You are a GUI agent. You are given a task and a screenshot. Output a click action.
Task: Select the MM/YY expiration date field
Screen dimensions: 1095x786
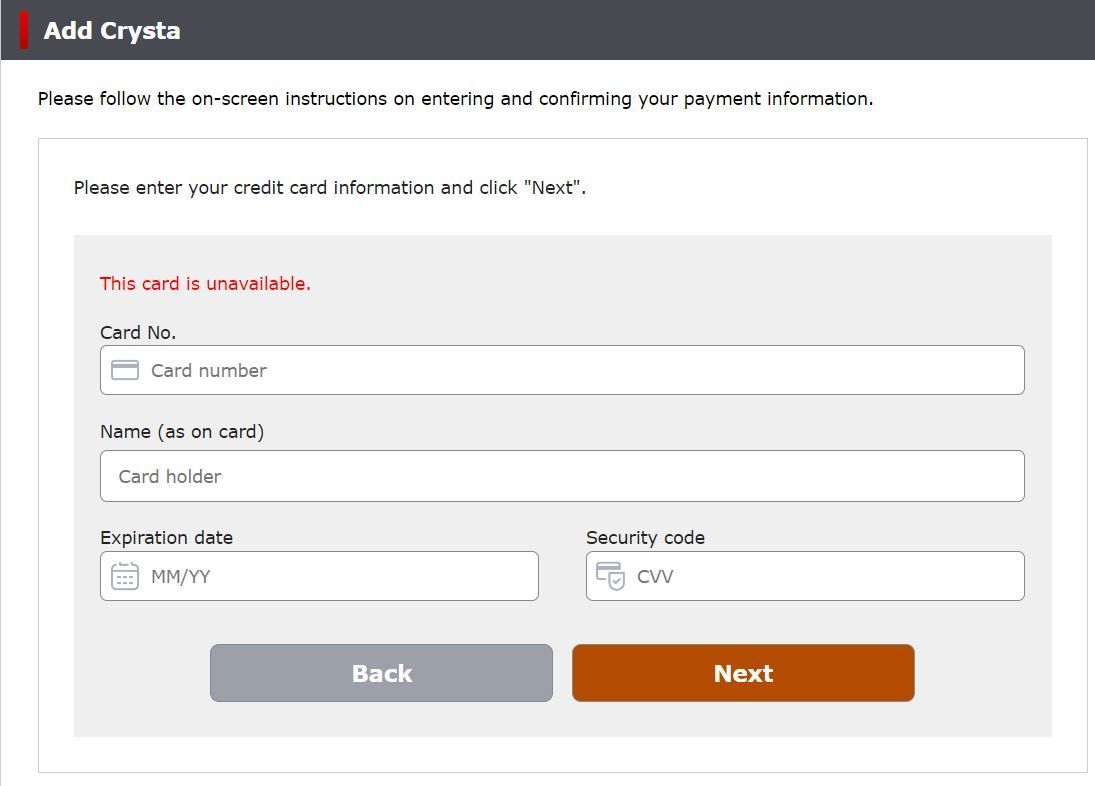[340, 576]
